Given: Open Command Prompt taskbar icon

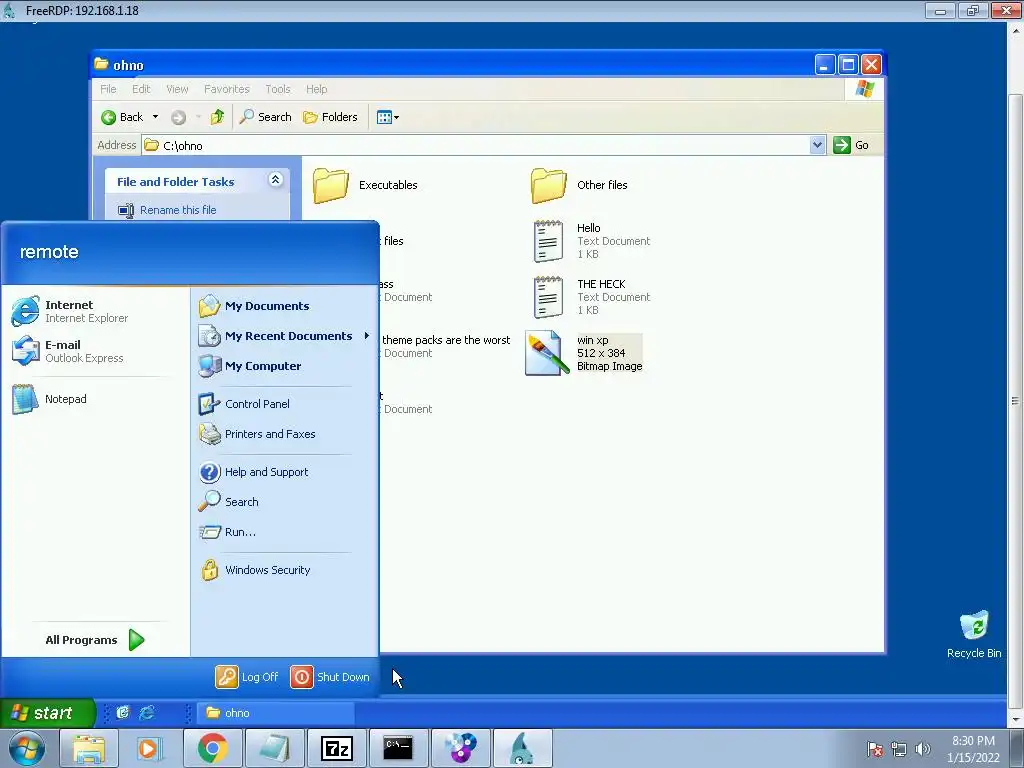Looking at the screenshot, I should [398, 748].
